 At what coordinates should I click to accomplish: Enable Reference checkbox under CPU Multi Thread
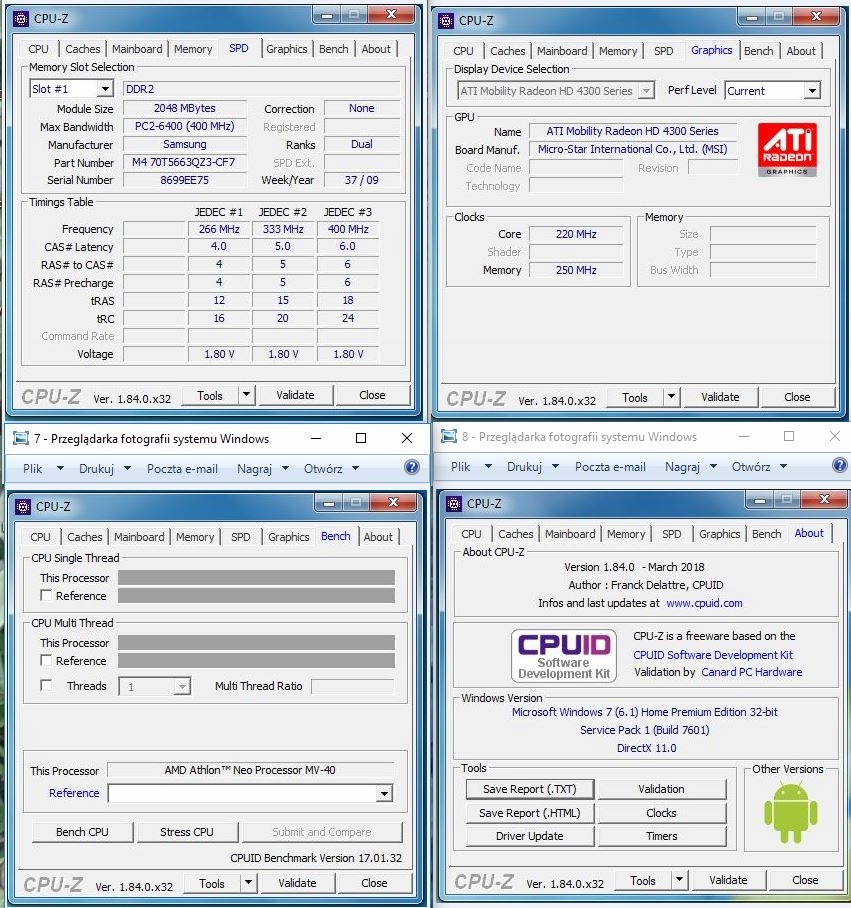46,660
